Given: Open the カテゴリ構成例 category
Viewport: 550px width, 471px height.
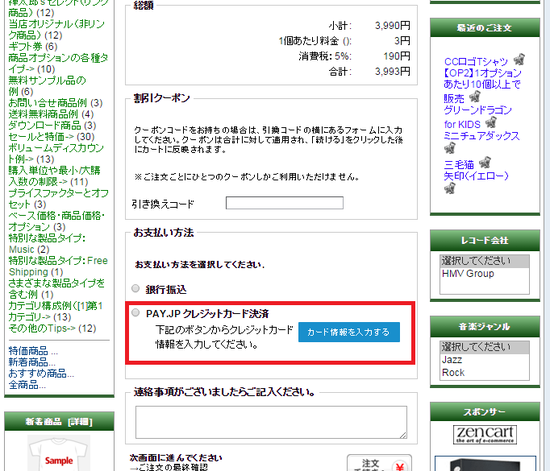Looking at the screenshot, I should coord(55,311).
